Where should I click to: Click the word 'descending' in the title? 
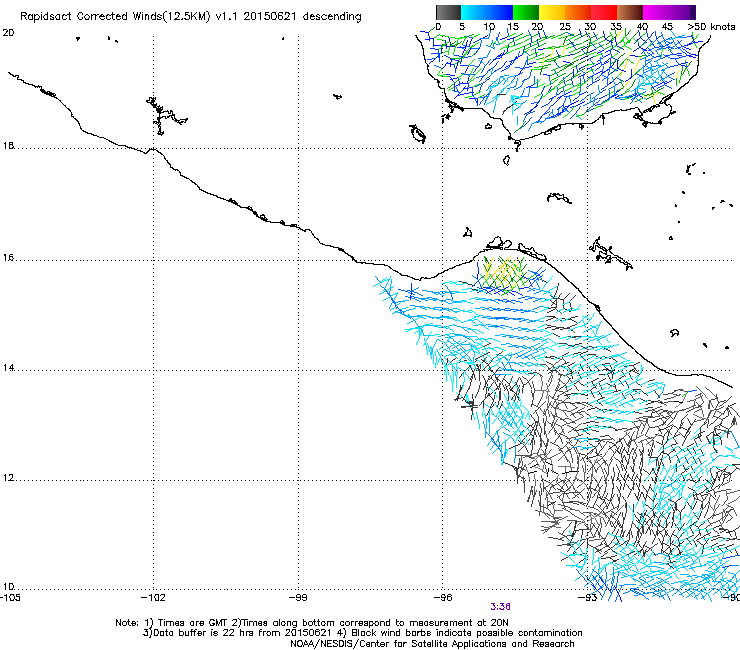[332, 16]
